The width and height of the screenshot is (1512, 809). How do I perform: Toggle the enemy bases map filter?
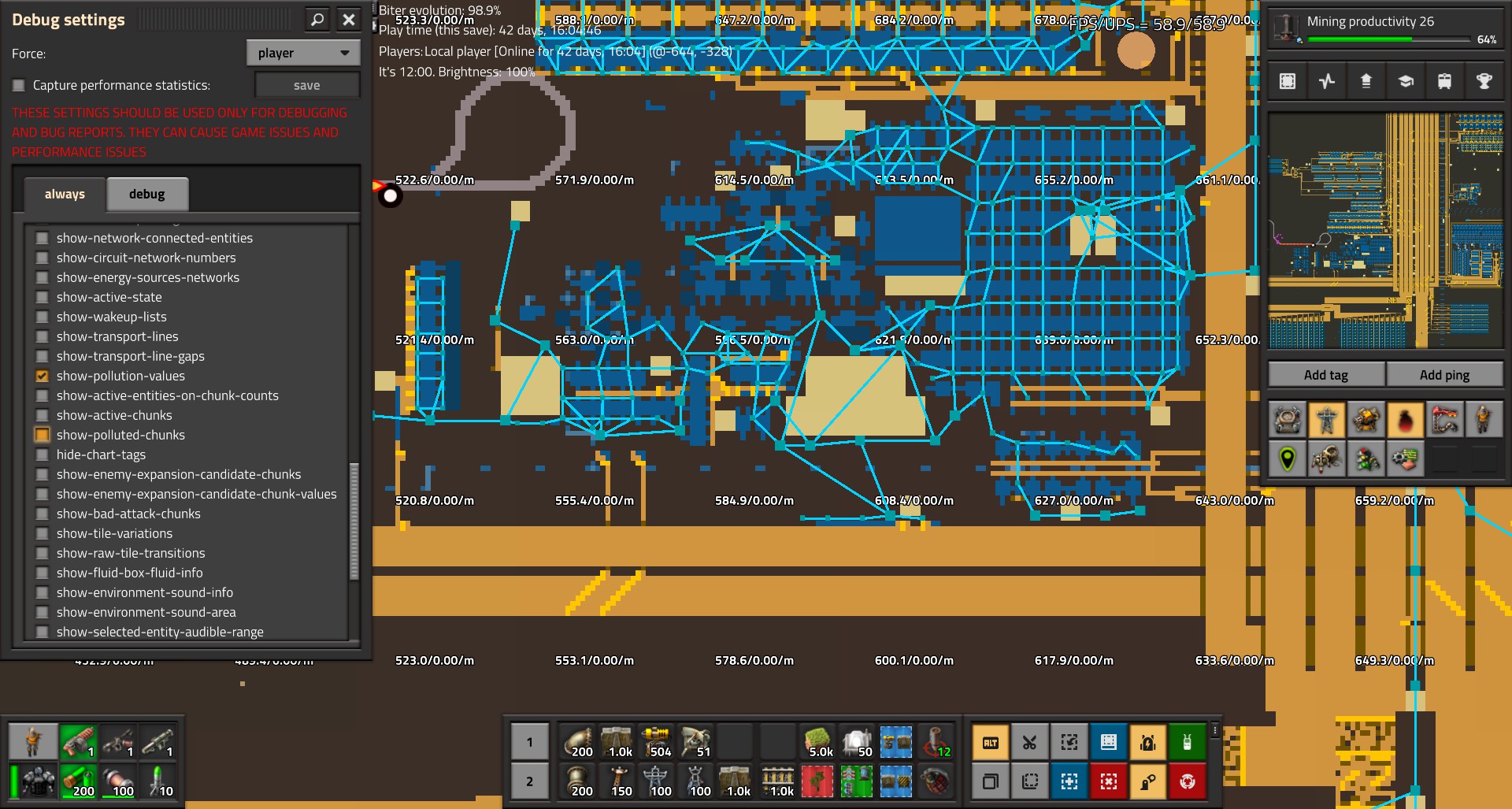1327,458
